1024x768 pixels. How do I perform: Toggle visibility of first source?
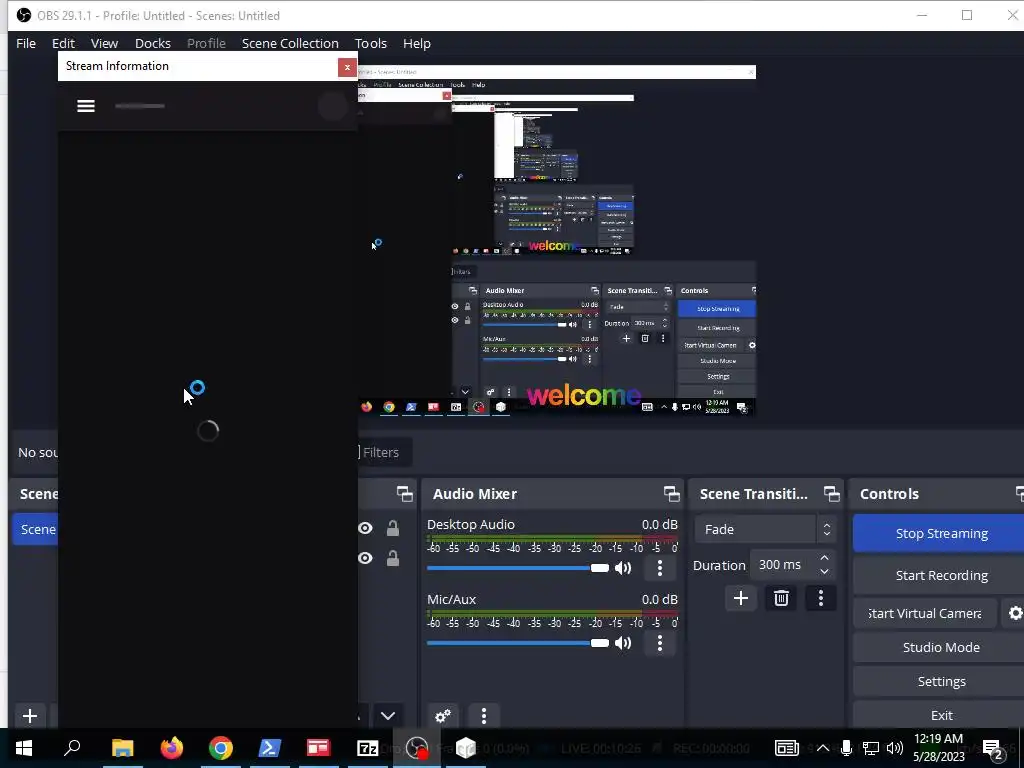coord(365,528)
